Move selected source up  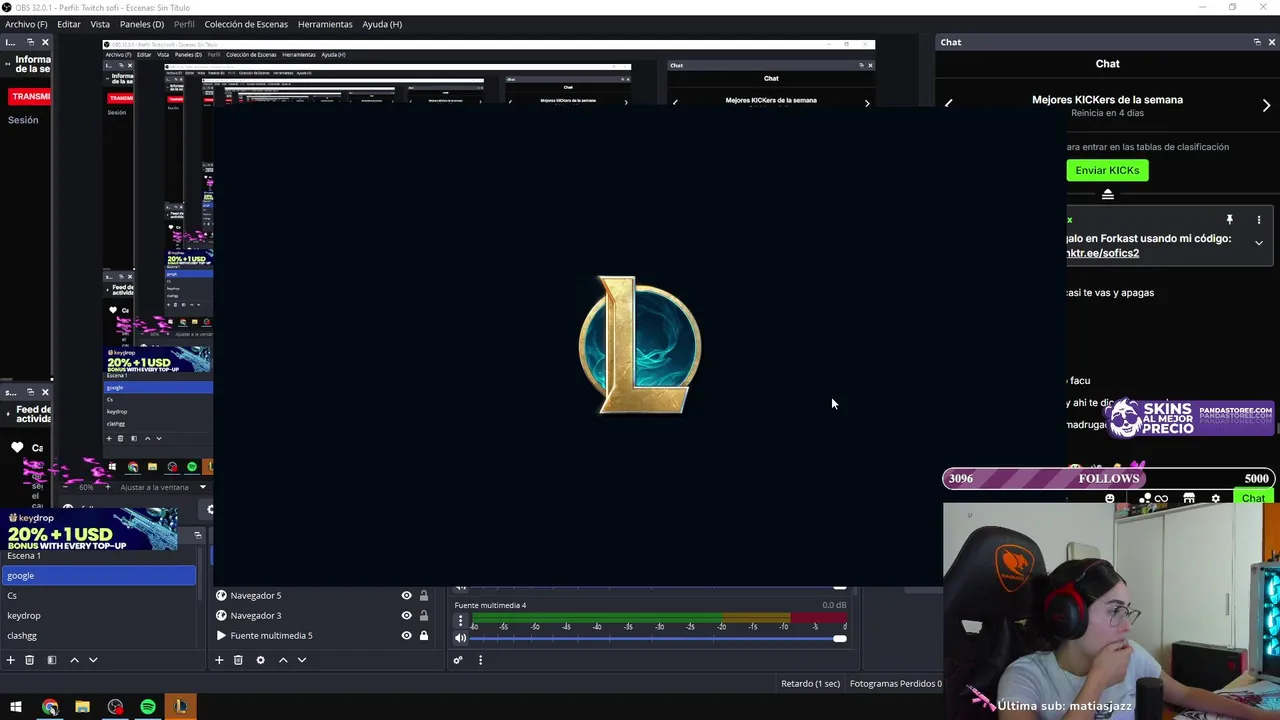[283, 660]
